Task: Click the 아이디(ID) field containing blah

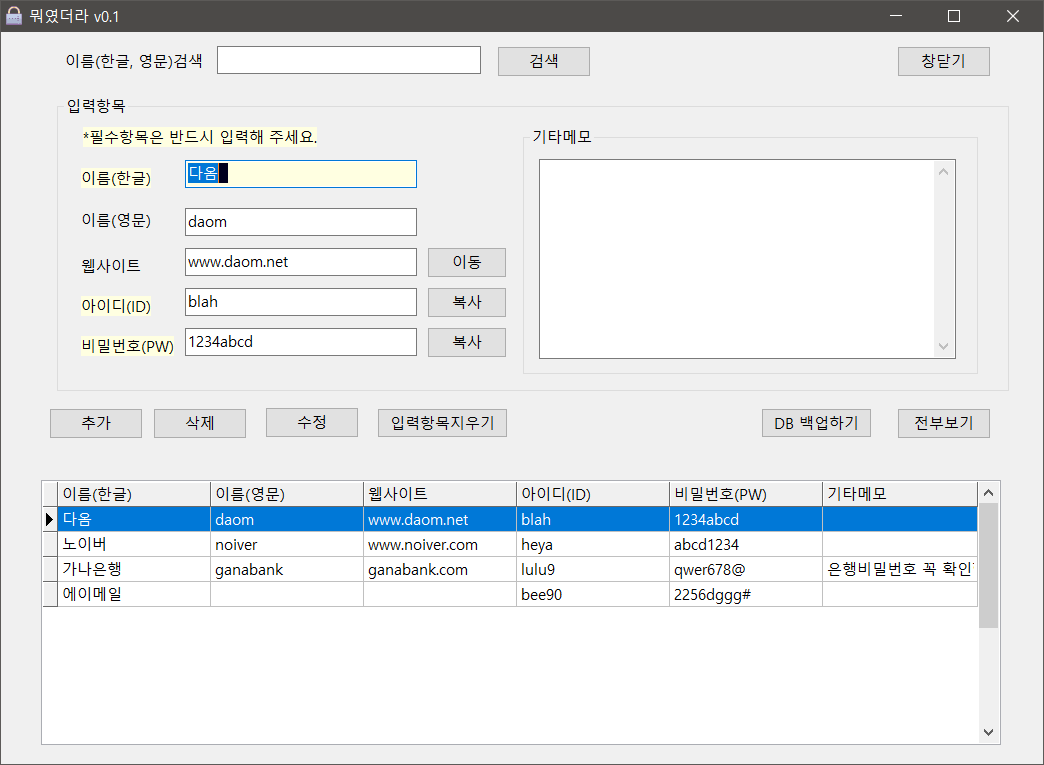Action: click(x=301, y=302)
